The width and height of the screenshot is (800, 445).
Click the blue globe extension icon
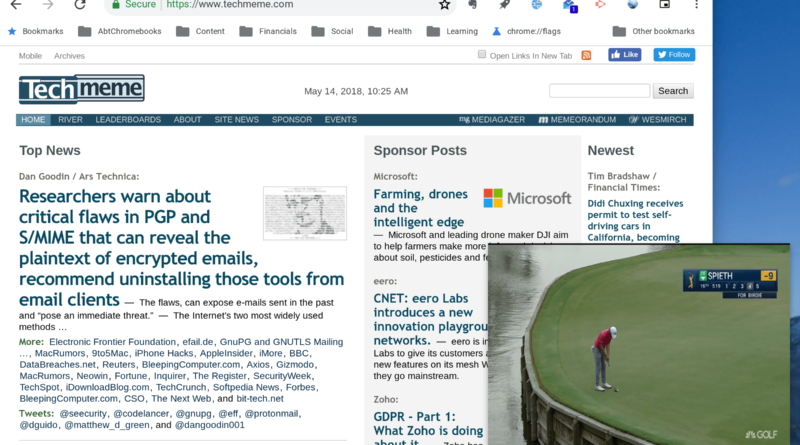tap(633, 5)
